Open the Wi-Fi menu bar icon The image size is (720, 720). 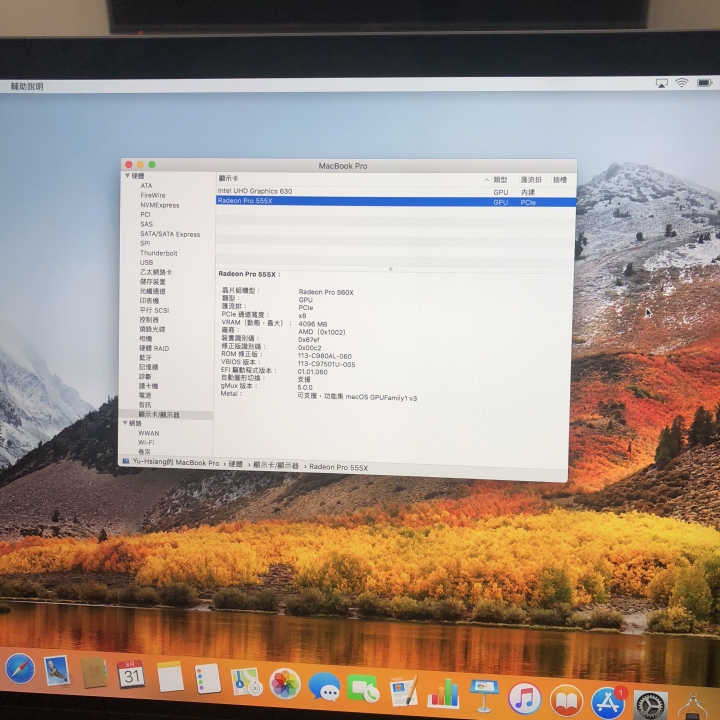point(682,83)
